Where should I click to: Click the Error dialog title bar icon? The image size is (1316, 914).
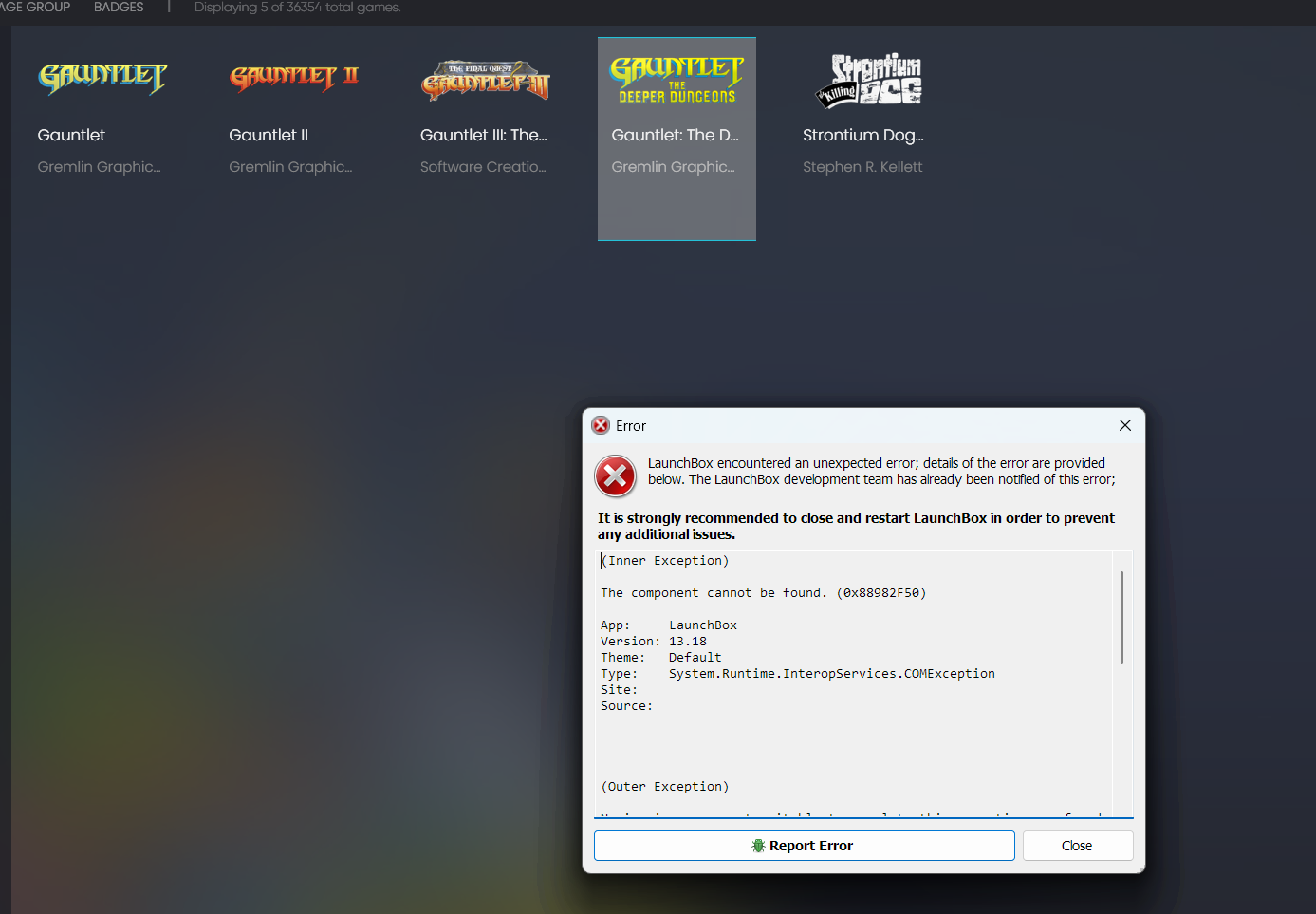click(601, 425)
